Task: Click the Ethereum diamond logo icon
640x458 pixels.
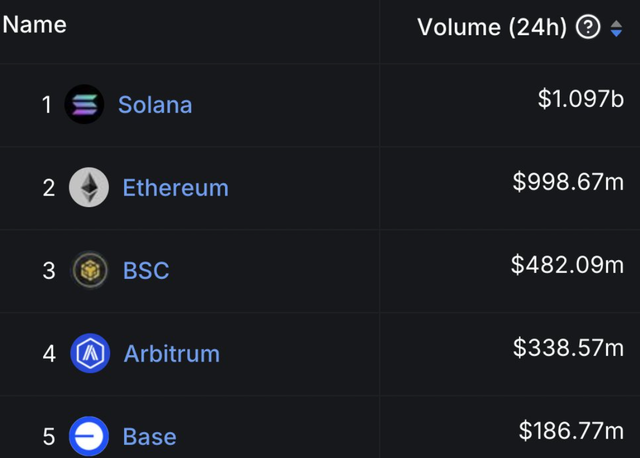Action: pyautogui.click(x=89, y=187)
